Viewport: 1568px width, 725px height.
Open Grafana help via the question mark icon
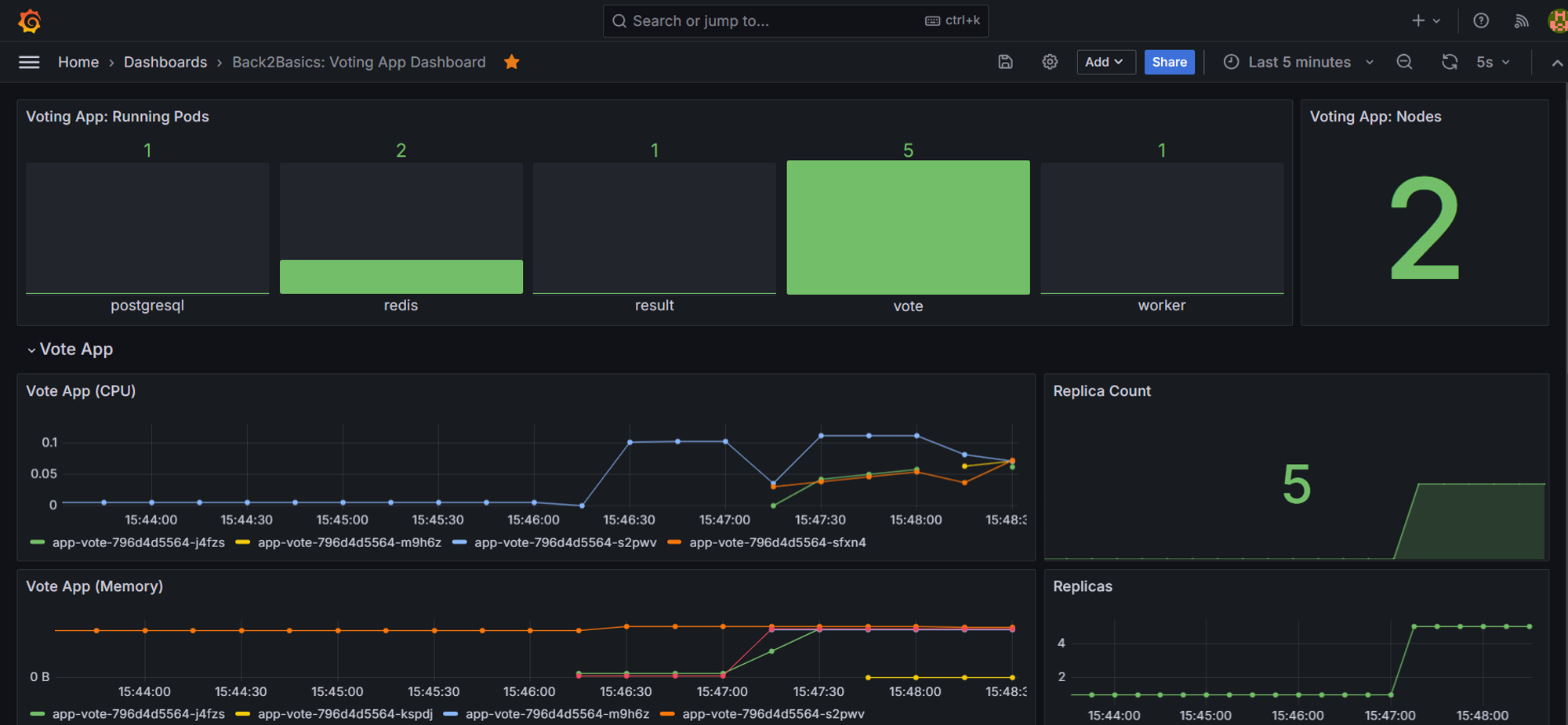(1480, 20)
